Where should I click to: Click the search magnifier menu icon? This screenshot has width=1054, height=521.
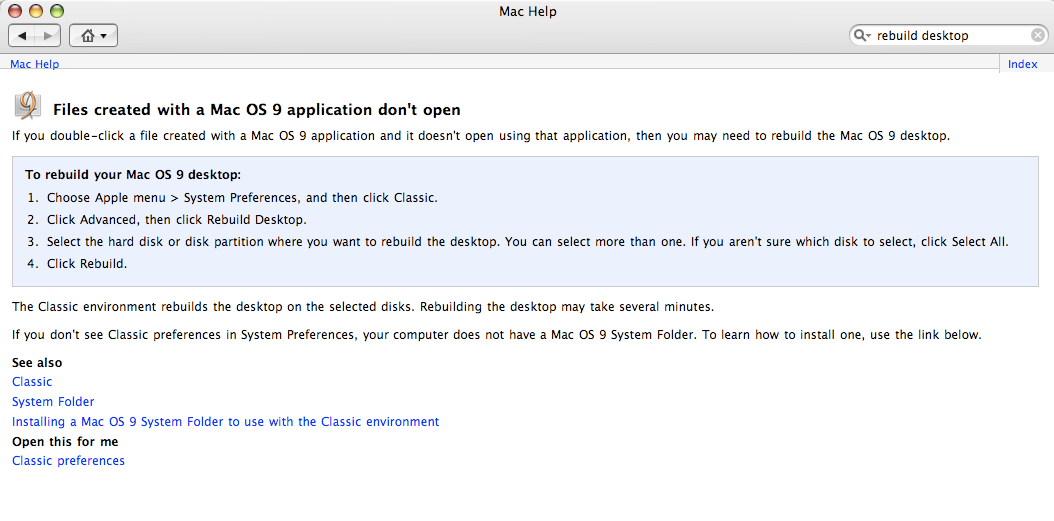862,36
